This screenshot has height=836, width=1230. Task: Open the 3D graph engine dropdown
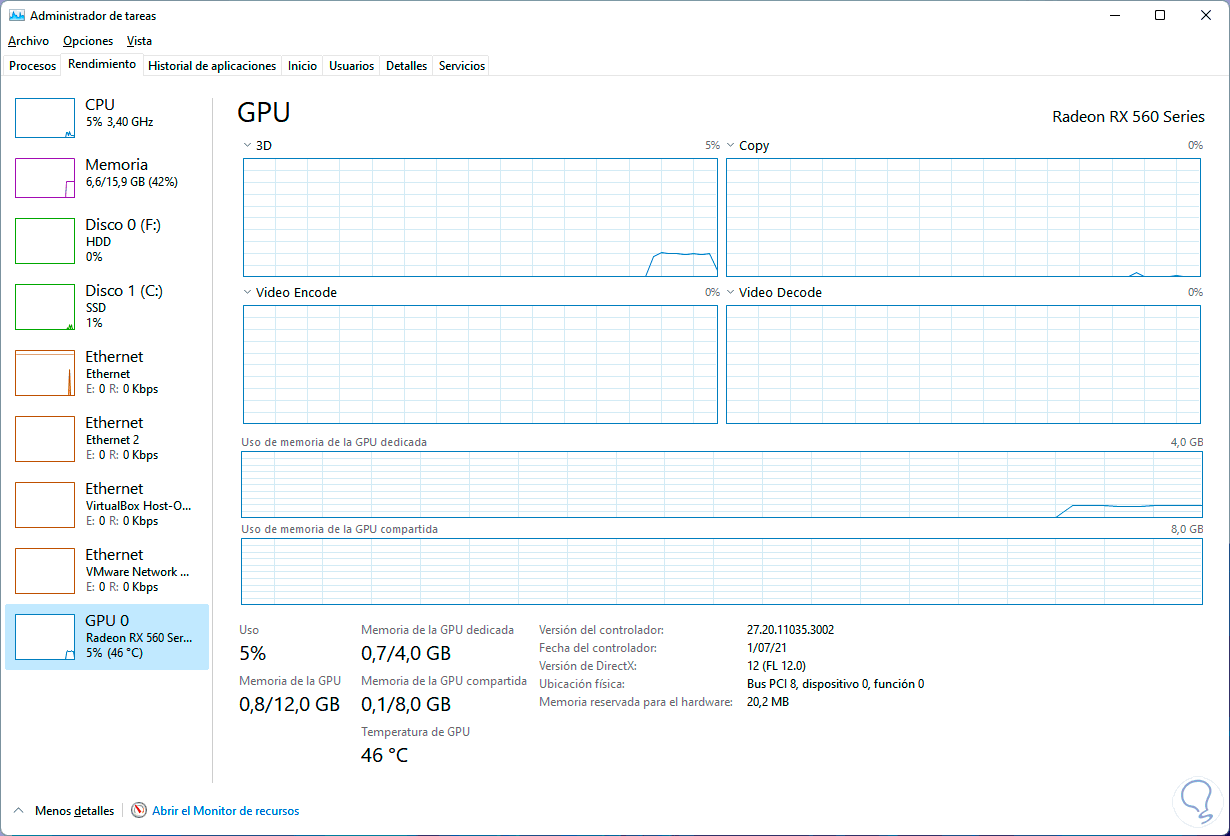[x=248, y=146]
